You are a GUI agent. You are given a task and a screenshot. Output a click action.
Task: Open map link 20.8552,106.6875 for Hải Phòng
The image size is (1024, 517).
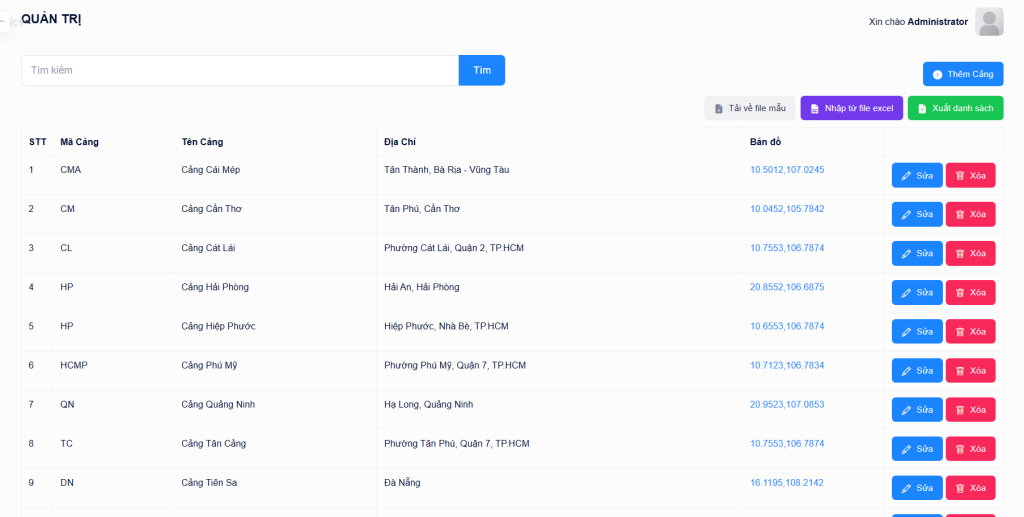[x=787, y=287]
